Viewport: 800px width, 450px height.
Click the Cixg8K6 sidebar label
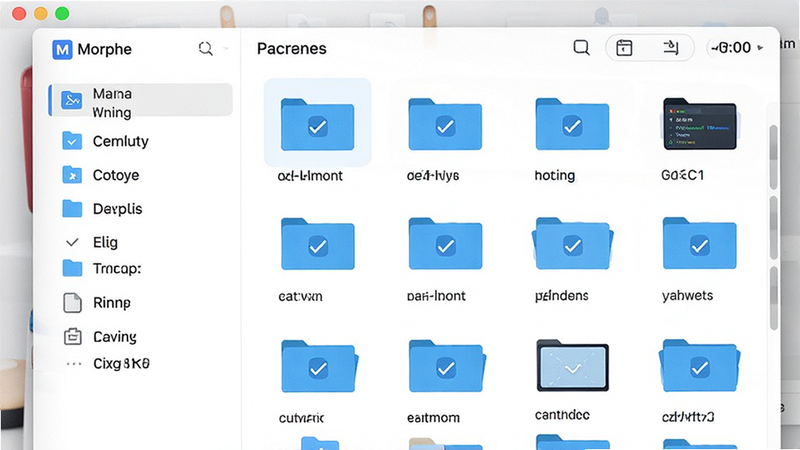tap(121, 364)
